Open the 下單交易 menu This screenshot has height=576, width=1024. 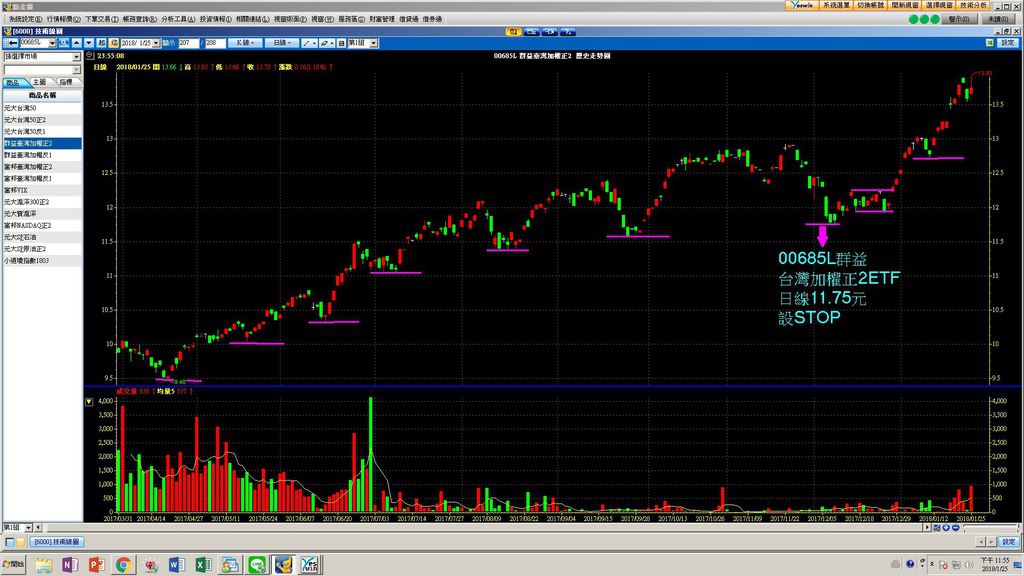click(101, 19)
